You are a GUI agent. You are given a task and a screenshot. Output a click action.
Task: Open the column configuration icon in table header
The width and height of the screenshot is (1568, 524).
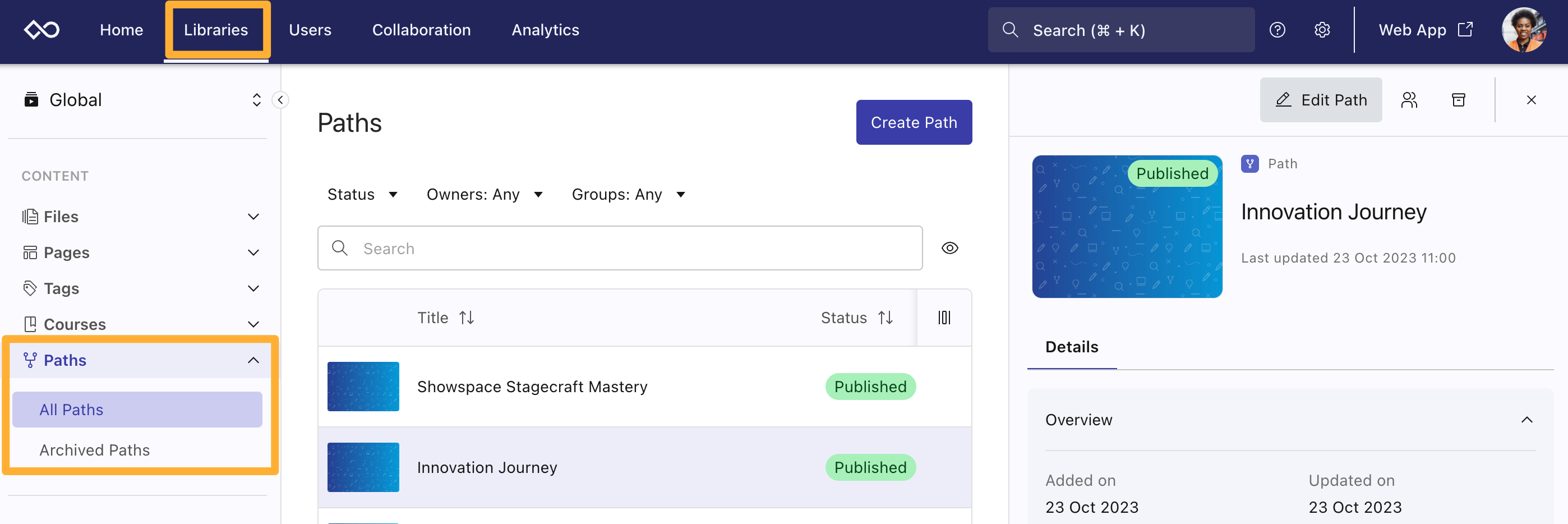point(943,318)
